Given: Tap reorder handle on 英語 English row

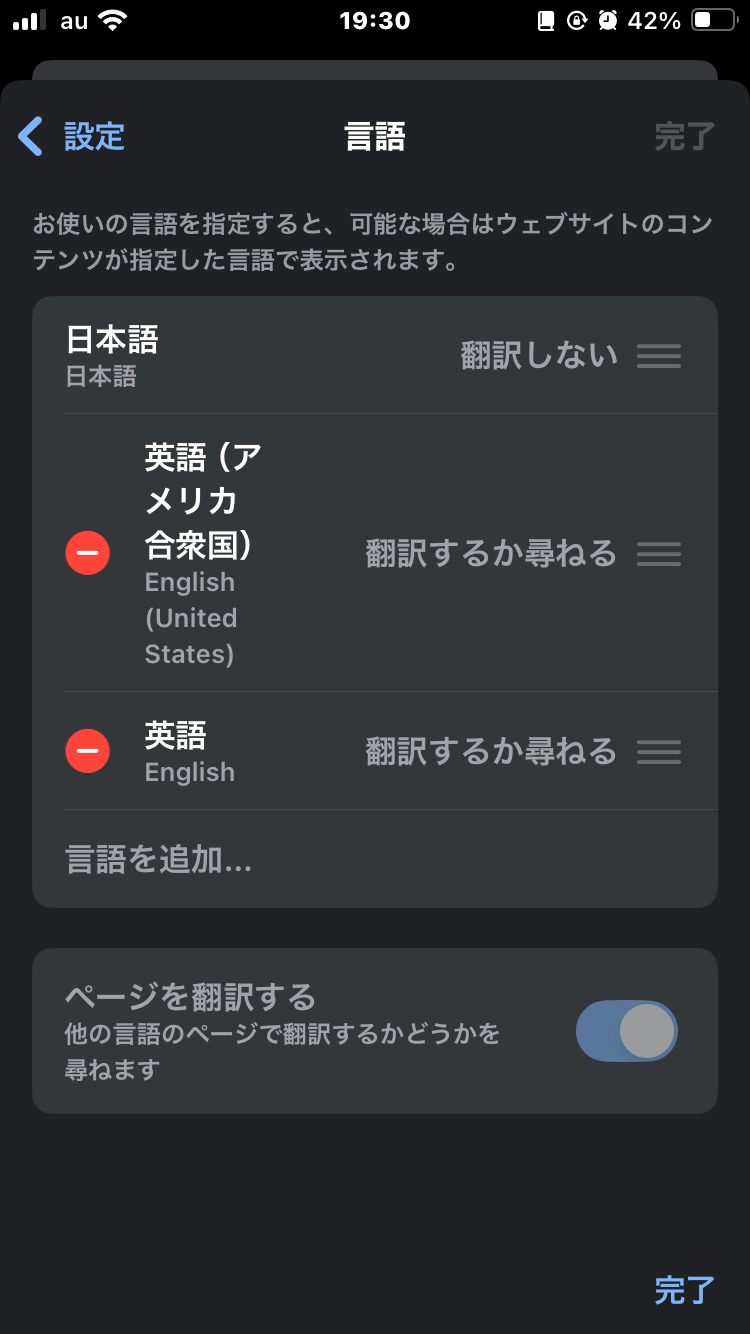Looking at the screenshot, I should pos(659,751).
